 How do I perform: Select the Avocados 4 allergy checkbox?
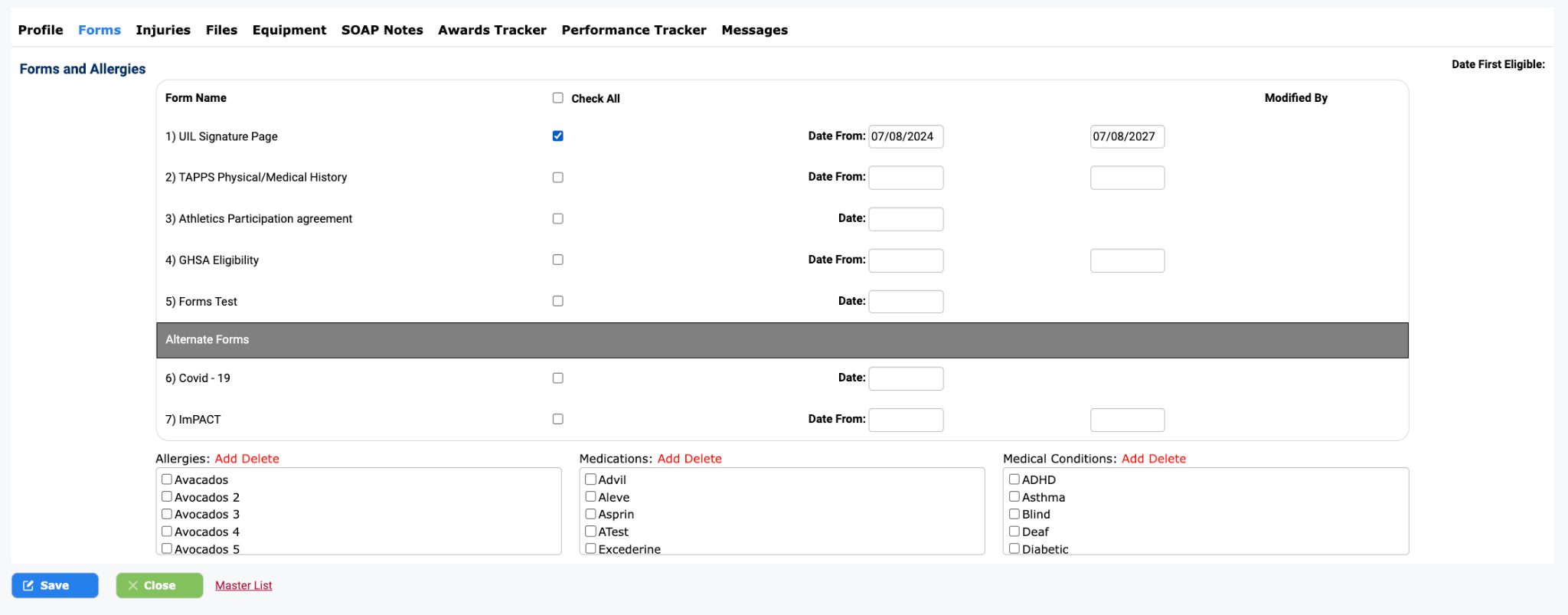[x=167, y=532]
